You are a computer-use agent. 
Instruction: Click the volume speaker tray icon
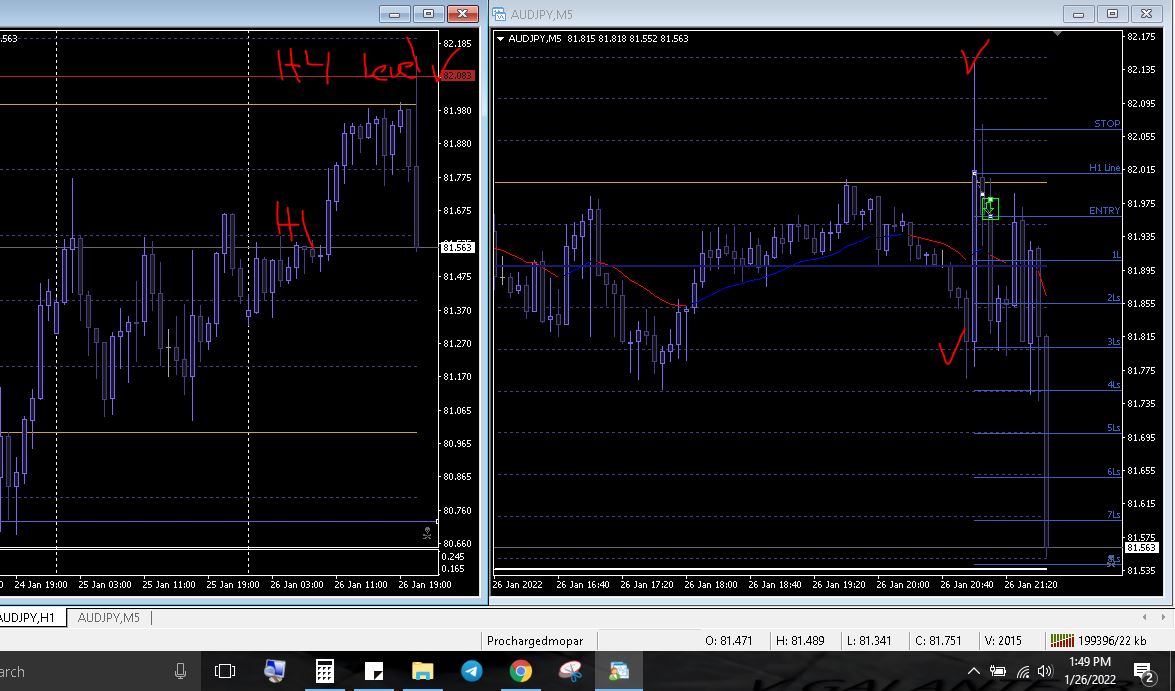tap(1045, 671)
